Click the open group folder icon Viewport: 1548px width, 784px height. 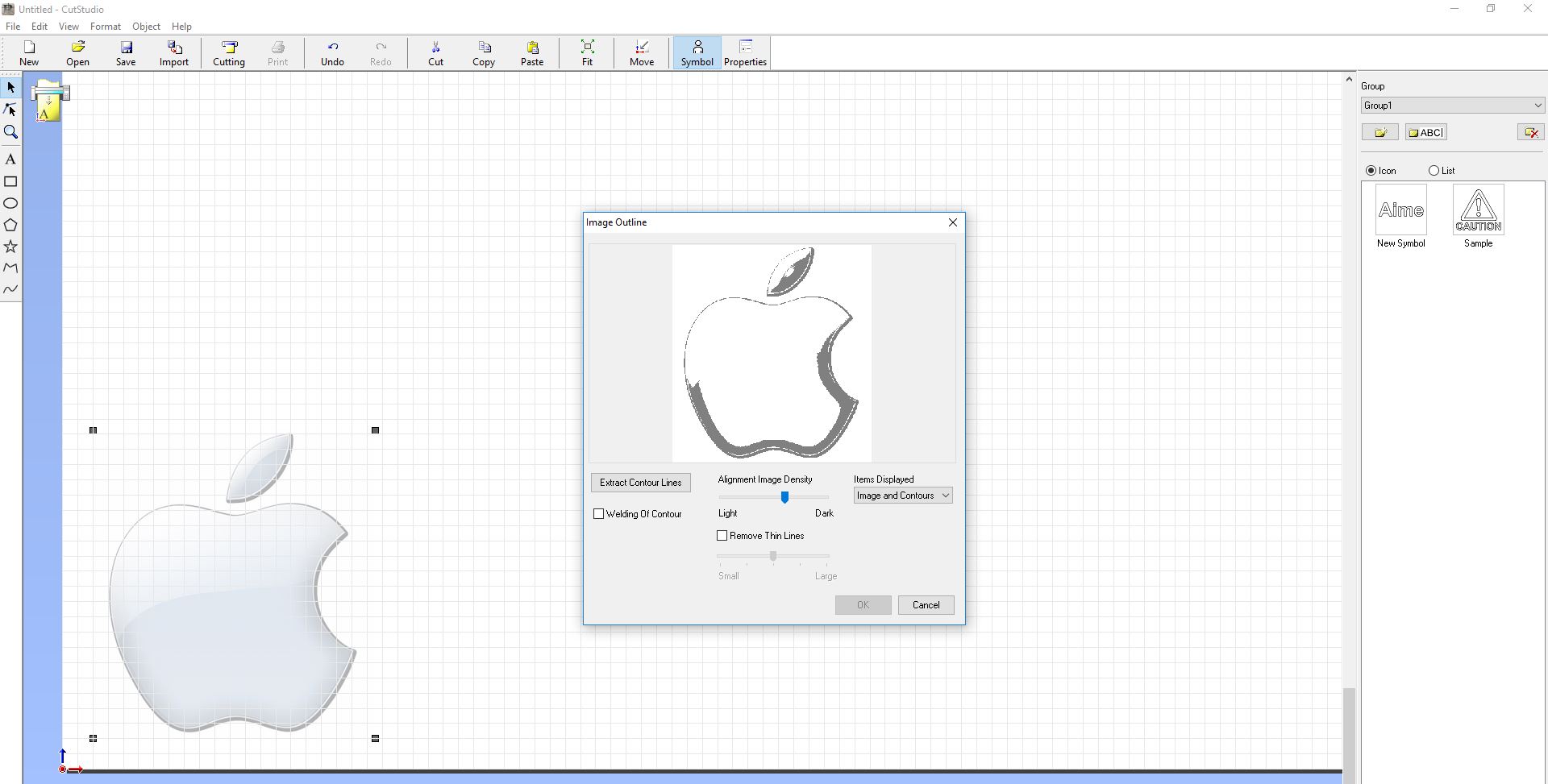[1380, 132]
